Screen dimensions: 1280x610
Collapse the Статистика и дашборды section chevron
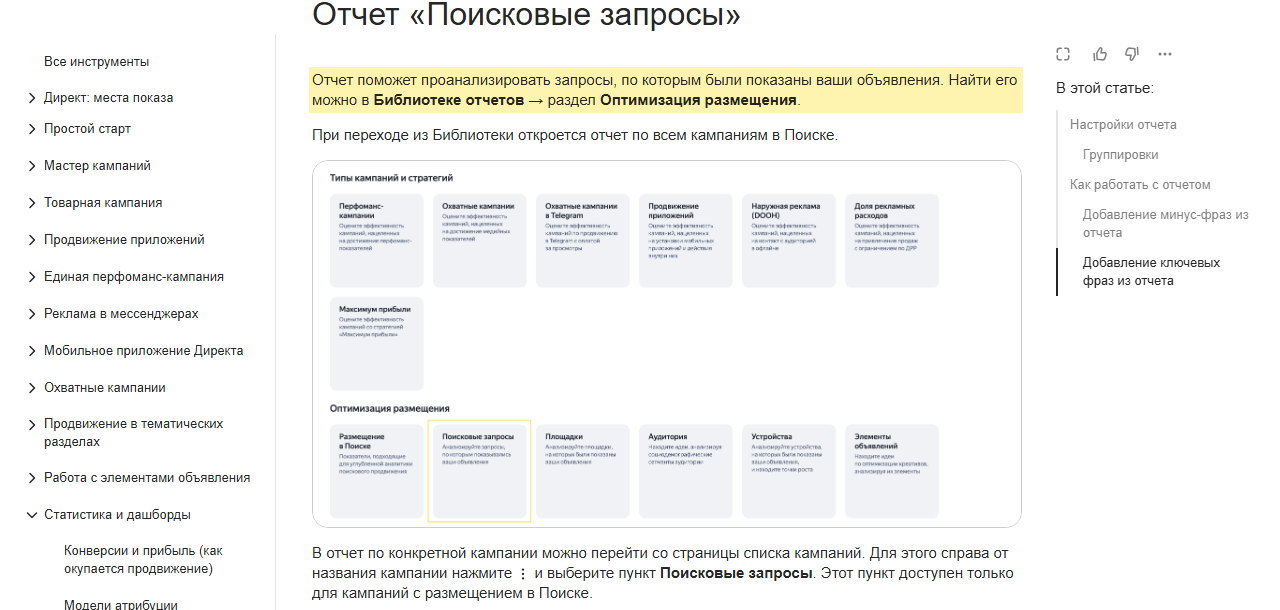pos(32,515)
